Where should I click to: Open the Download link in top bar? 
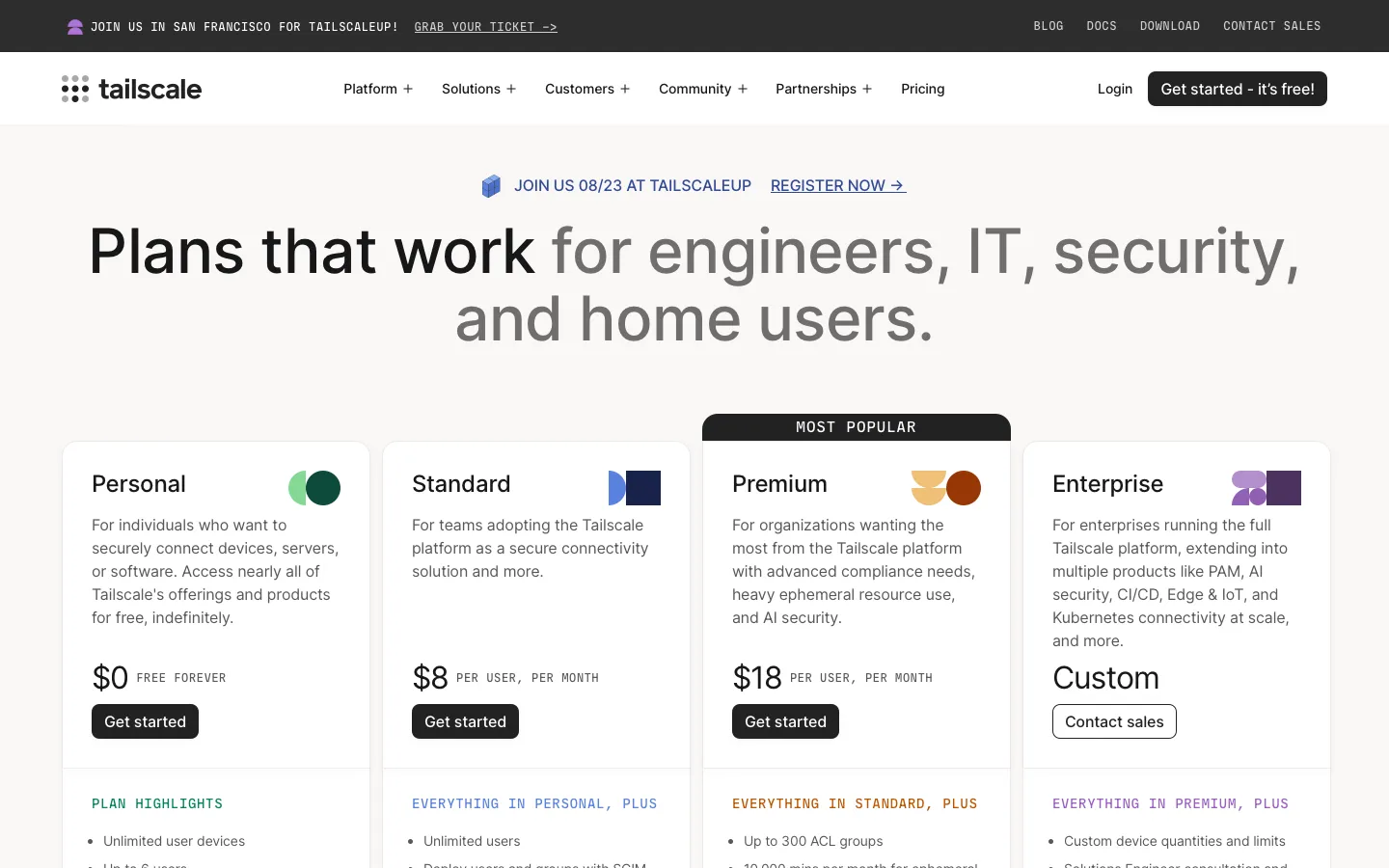(x=1170, y=26)
